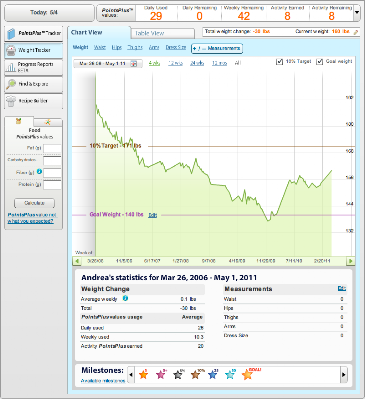Select the Weight measurement tab
Image resolution: width=365 pixels, height=400 pixels.
[x=80, y=47]
